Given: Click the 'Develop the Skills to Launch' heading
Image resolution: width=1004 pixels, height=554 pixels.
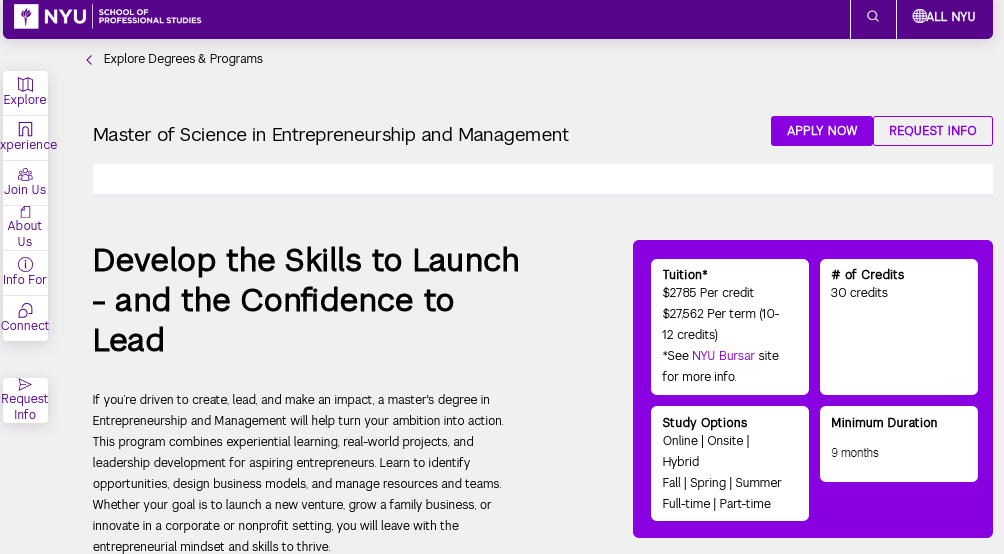Looking at the screenshot, I should pos(306,300).
